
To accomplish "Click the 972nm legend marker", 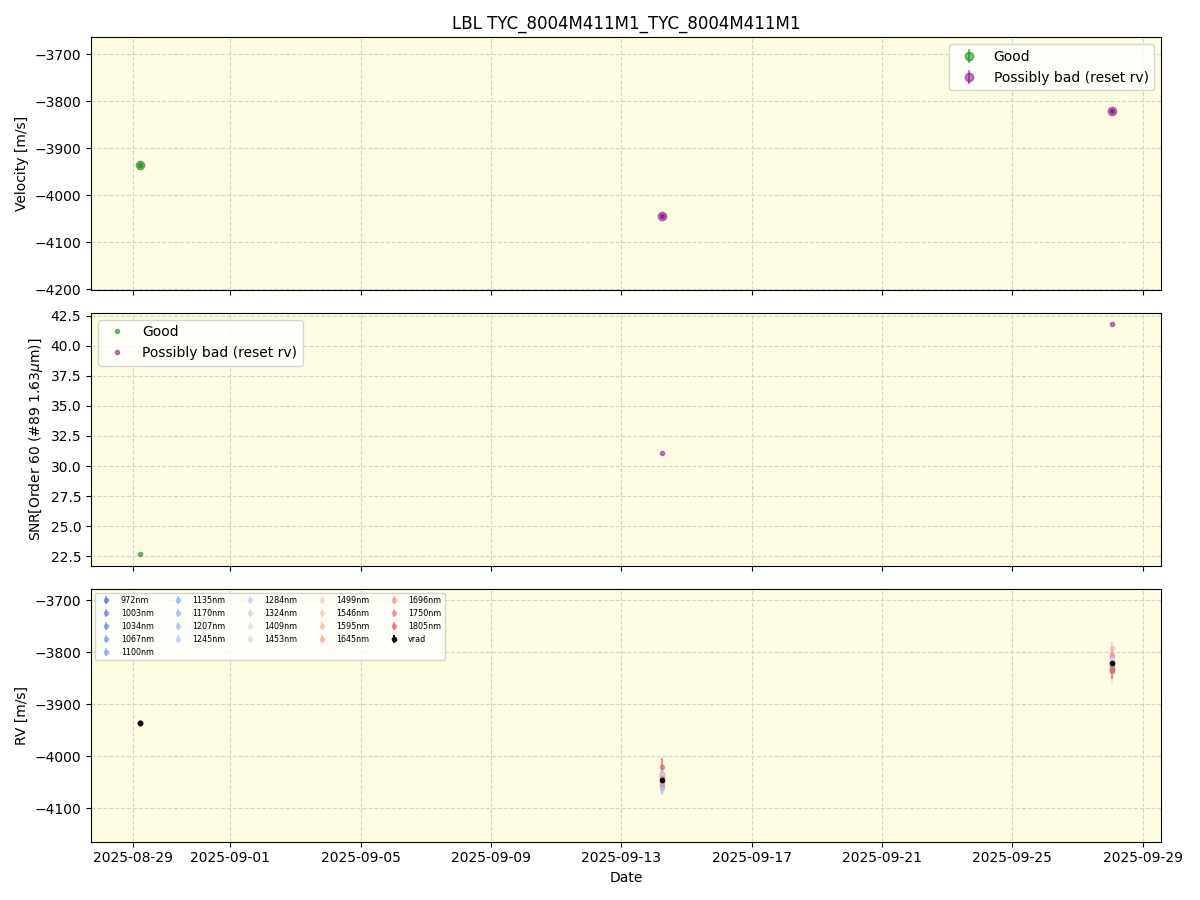I will (106, 600).
